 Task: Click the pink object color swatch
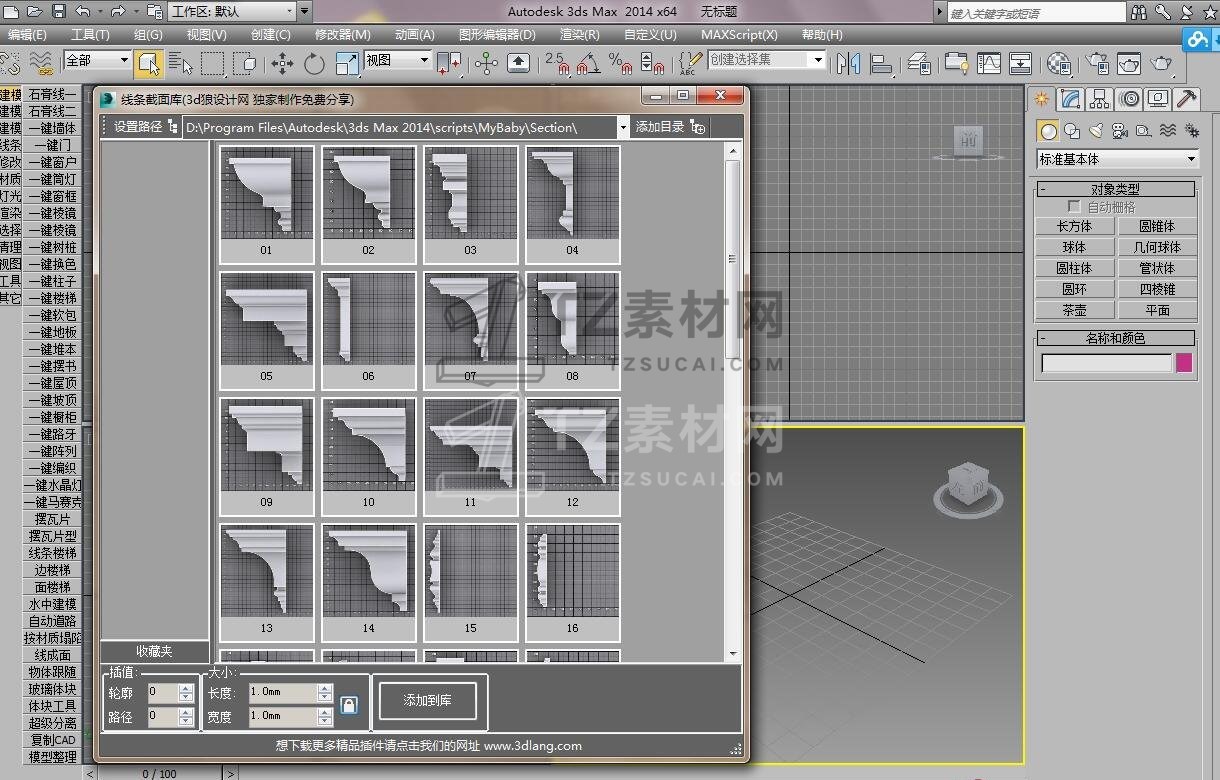tap(1184, 363)
